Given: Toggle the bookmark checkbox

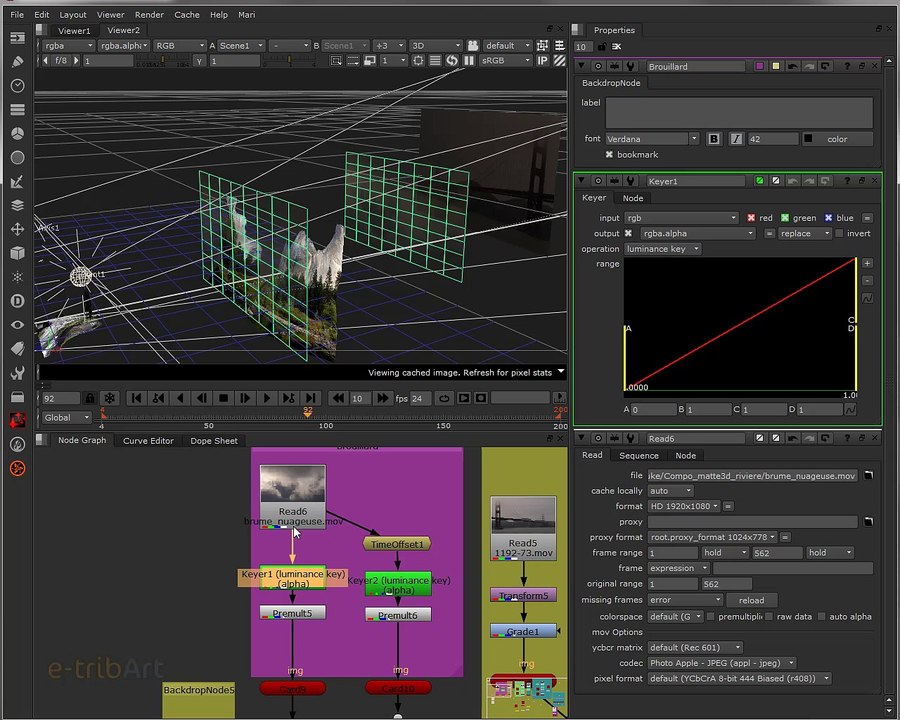Looking at the screenshot, I should pyautogui.click(x=610, y=155).
